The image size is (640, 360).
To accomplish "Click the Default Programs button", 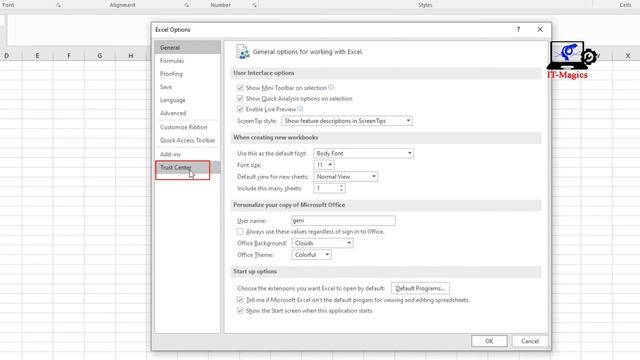I will tap(420, 288).
